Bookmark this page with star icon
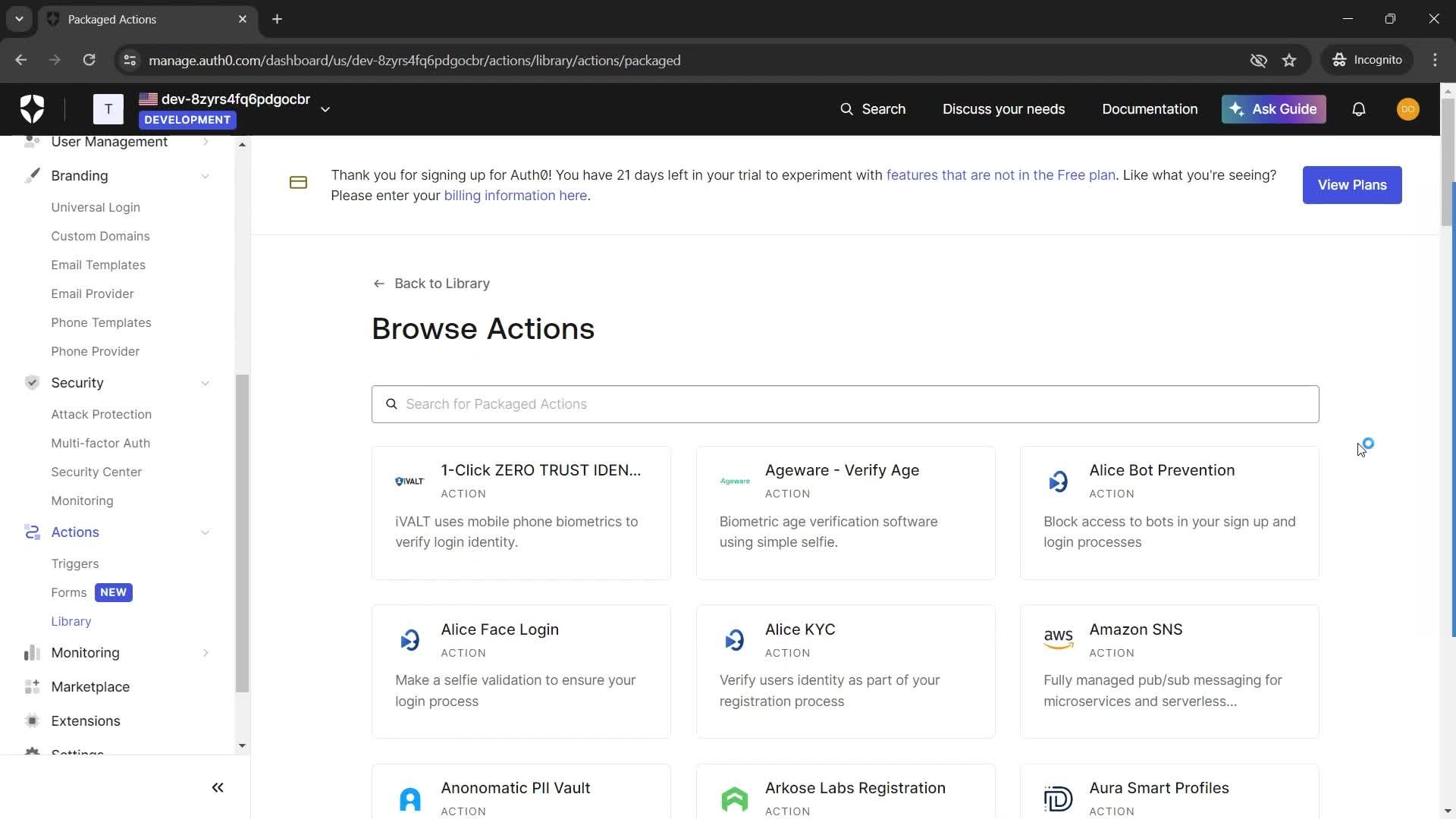The height and width of the screenshot is (819, 1456). coord(1289,60)
